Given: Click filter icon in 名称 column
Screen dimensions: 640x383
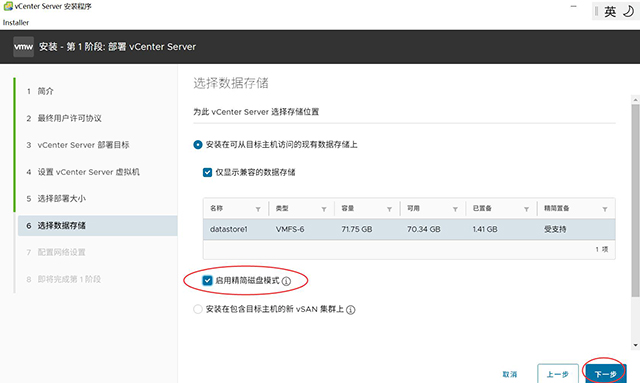Looking at the screenshot, I should (258, 209).
